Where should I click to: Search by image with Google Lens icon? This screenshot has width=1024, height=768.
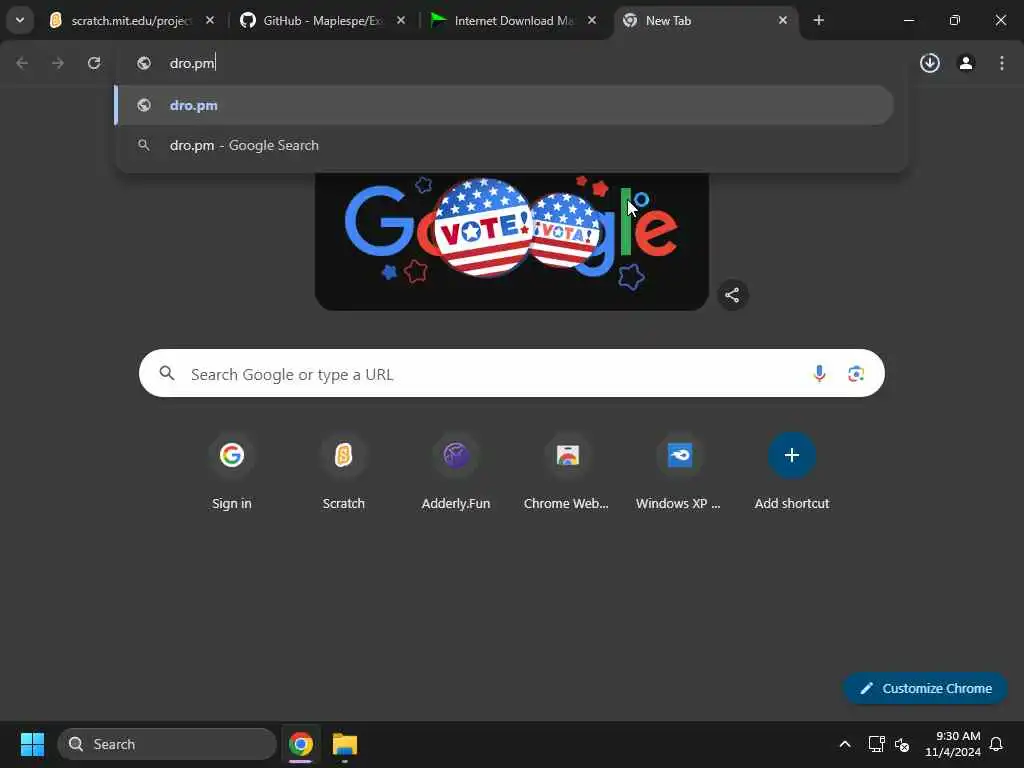point(856,374)
